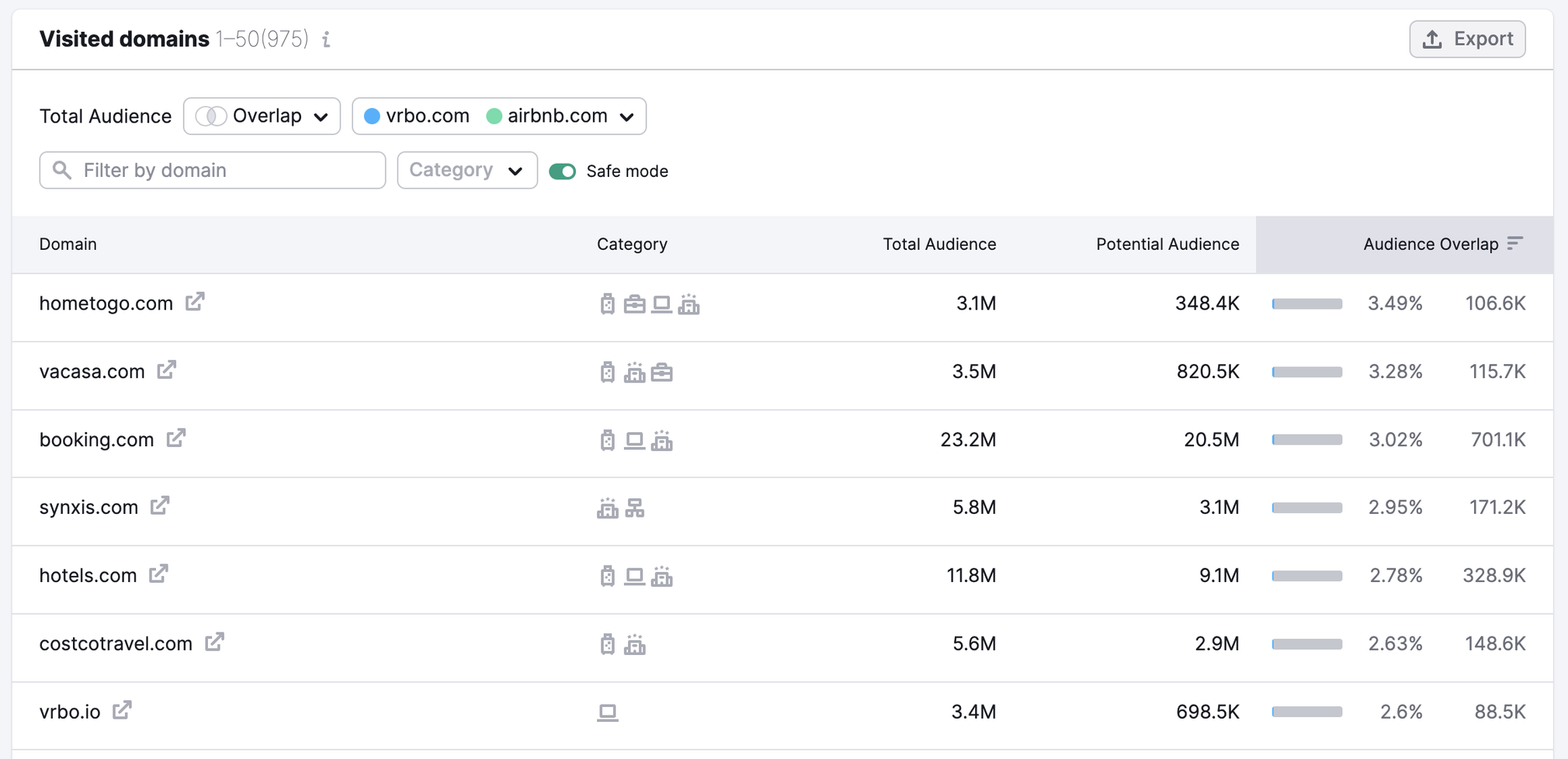Screen dimensions: 1568x759
Task: Click network category icon in synxis.com row
Action: pos(635,508)
